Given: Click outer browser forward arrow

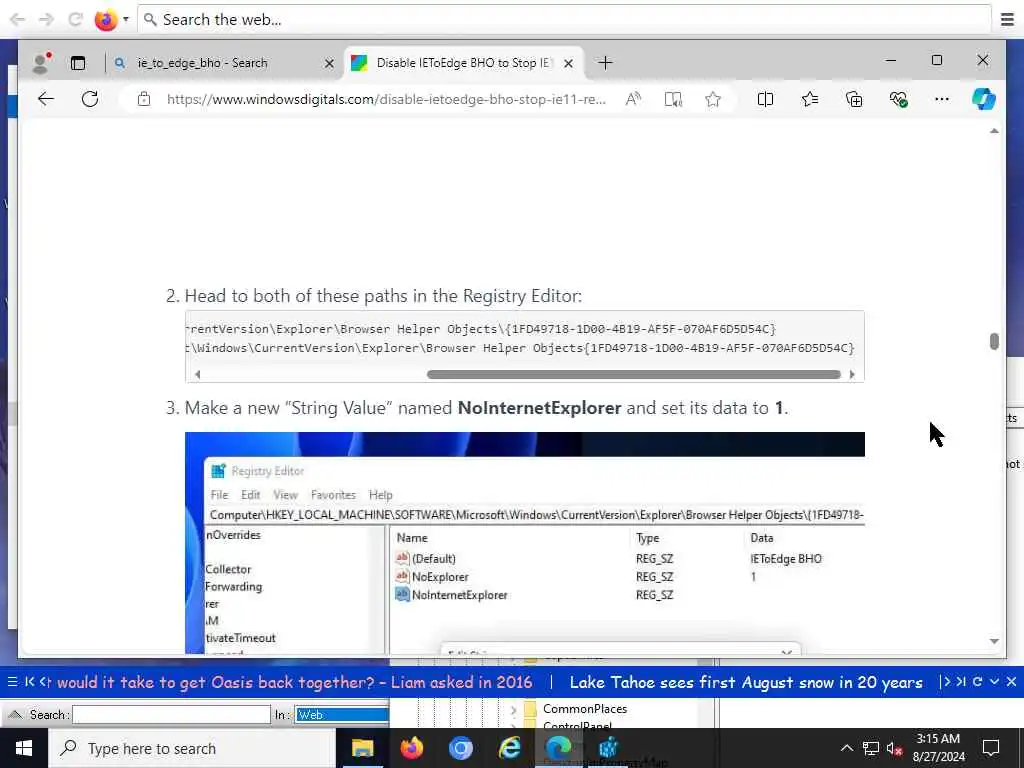Looking at the screenshot, I should click(46, 19).
